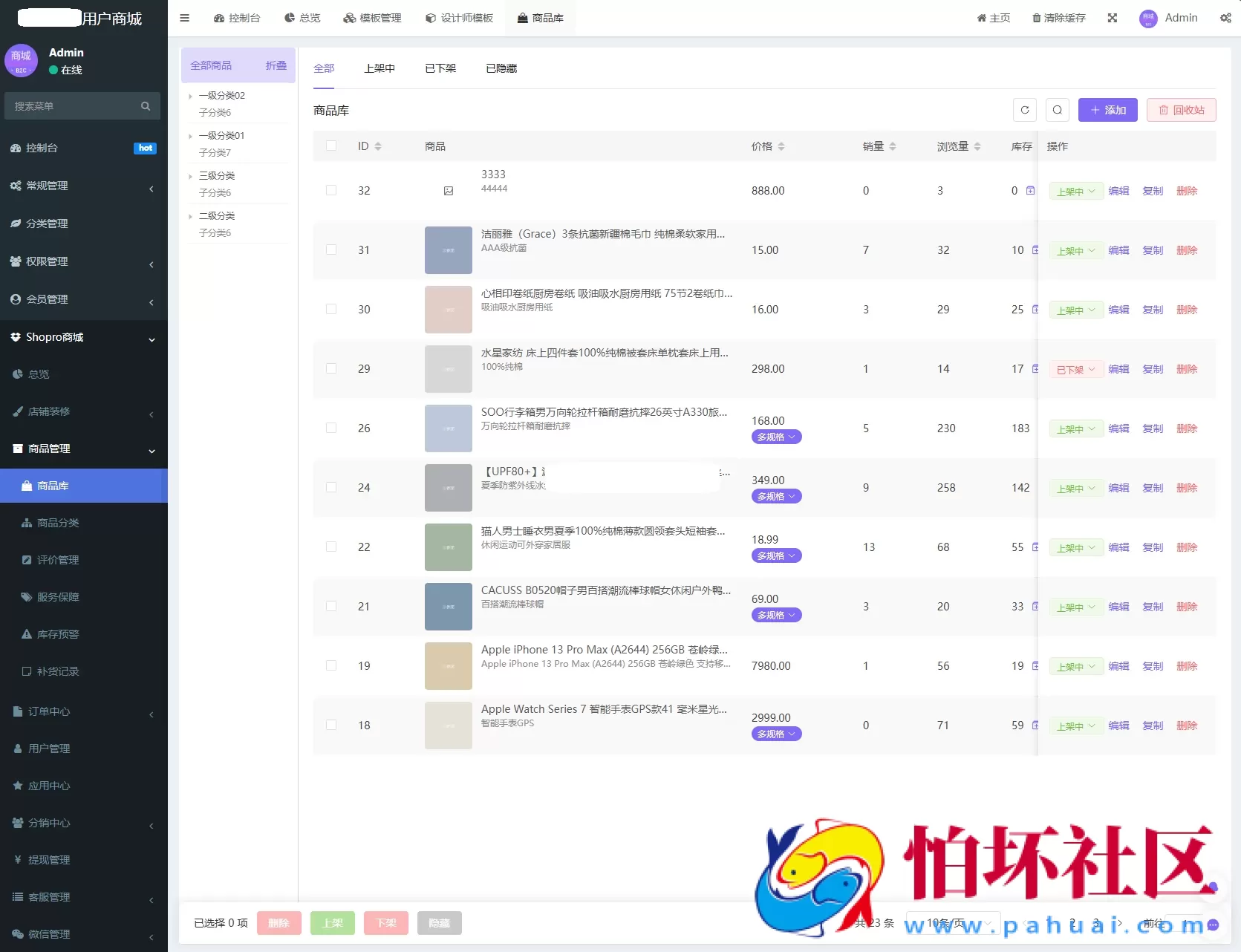The height and width of the screenshot is (952, 1241).
Task: Toggle fullscreen with the expand icon
Action: (x=1112, y=18)
